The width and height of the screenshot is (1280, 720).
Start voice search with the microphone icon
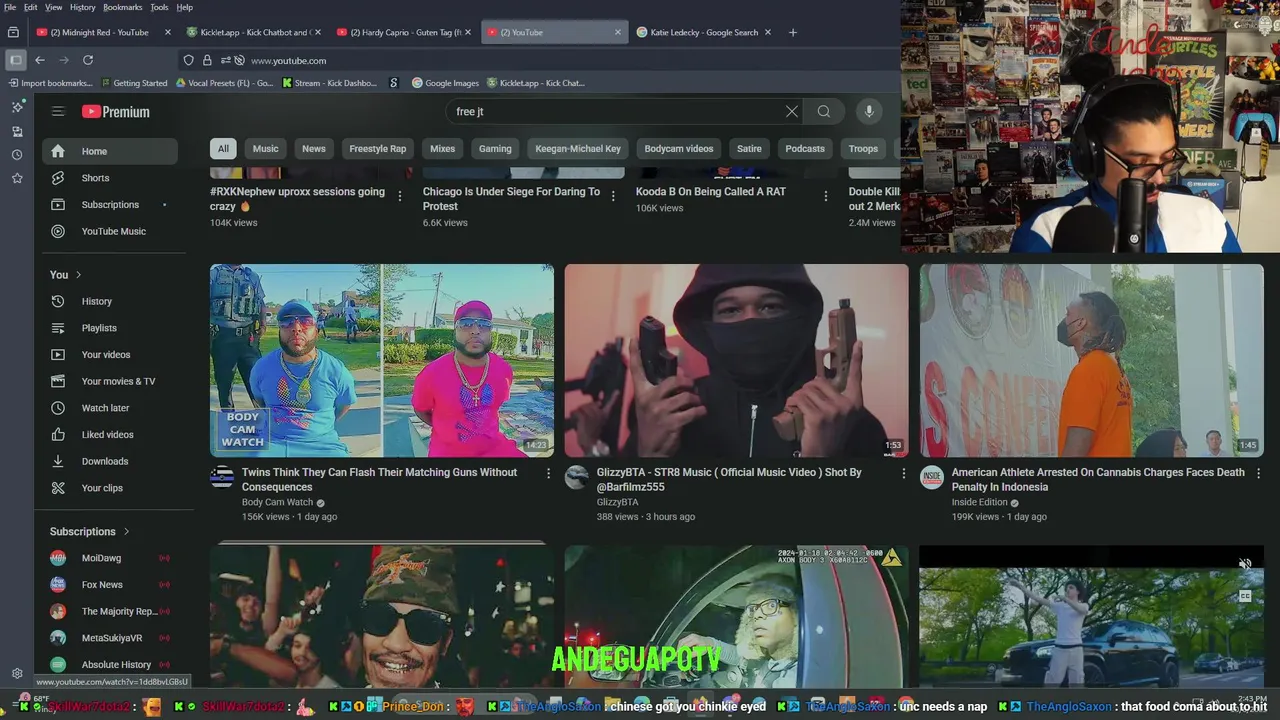pyautogui.click(x=869, y=112)
